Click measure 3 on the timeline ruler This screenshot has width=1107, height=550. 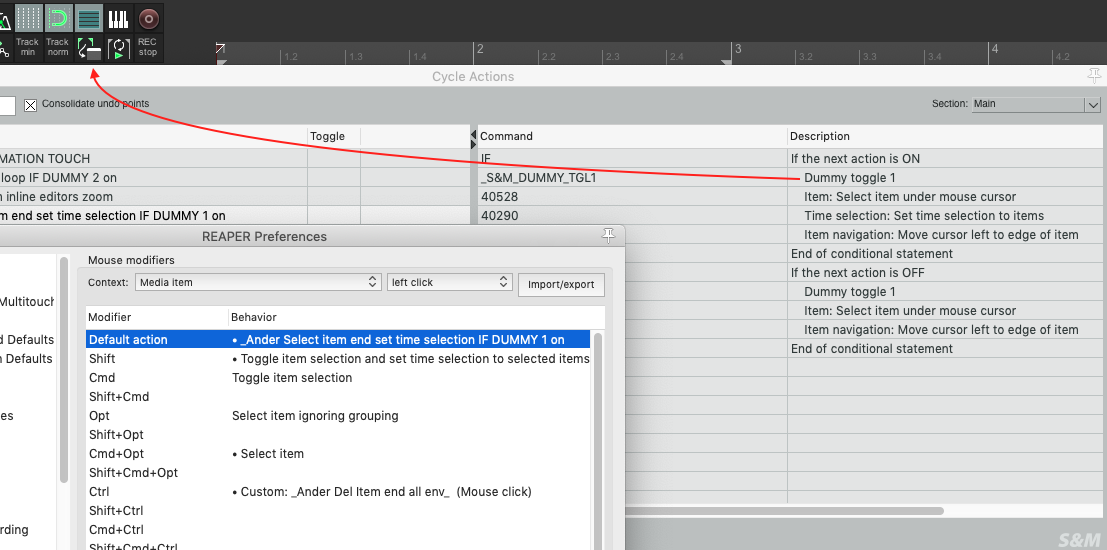pyautogui.click(x=737, y=49)
